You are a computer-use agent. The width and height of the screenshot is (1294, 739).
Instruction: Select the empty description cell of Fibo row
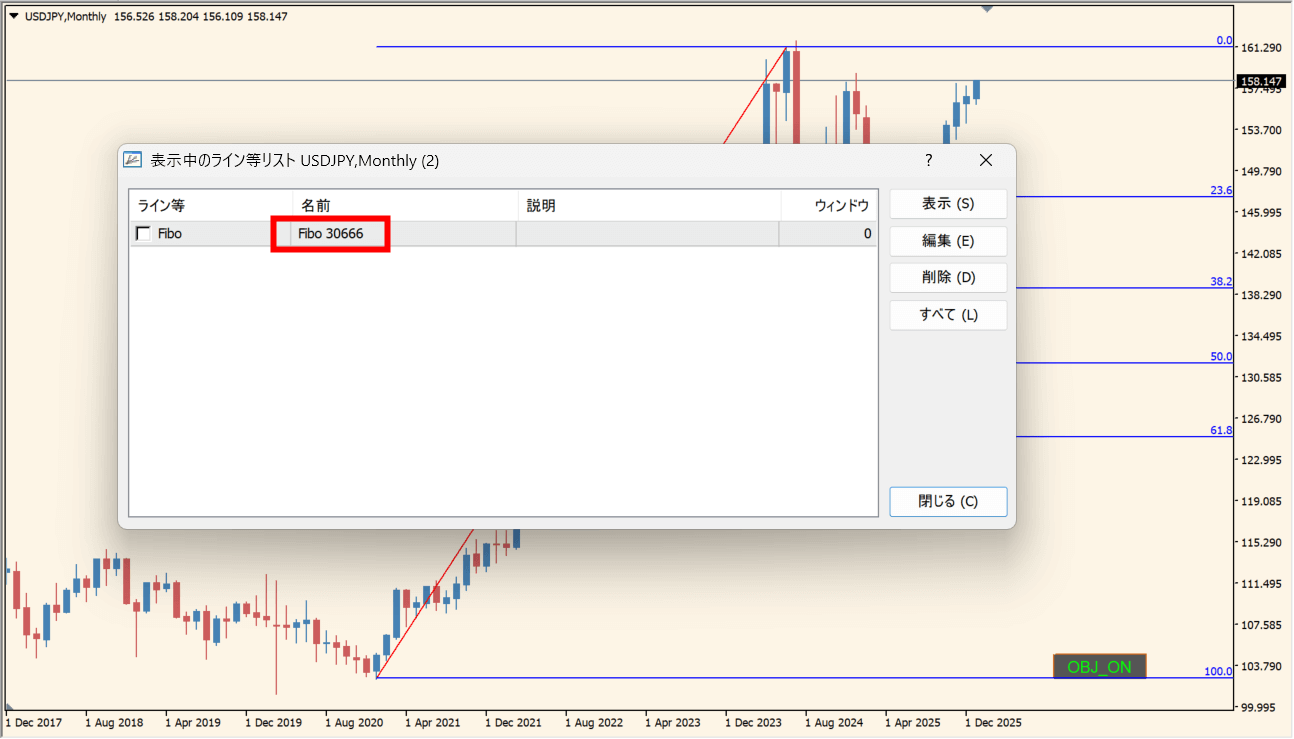pyautogui.click(x=647, y=234)
